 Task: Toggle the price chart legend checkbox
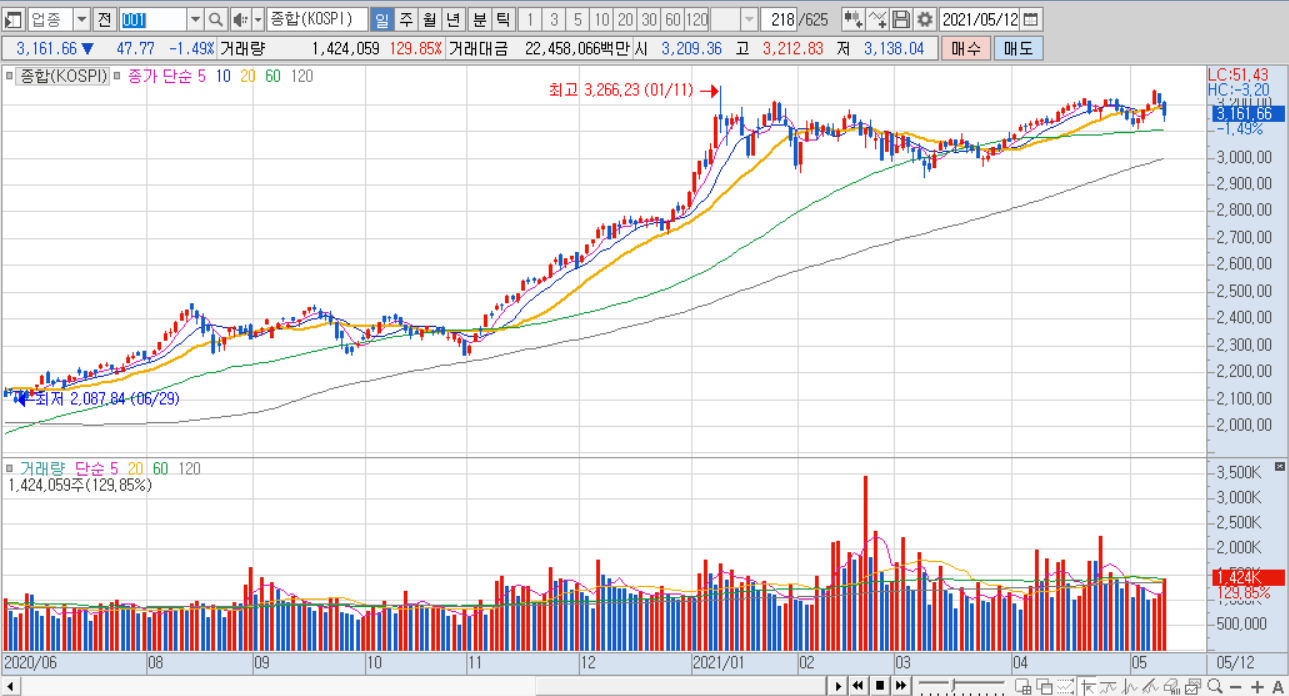(10, 76)
